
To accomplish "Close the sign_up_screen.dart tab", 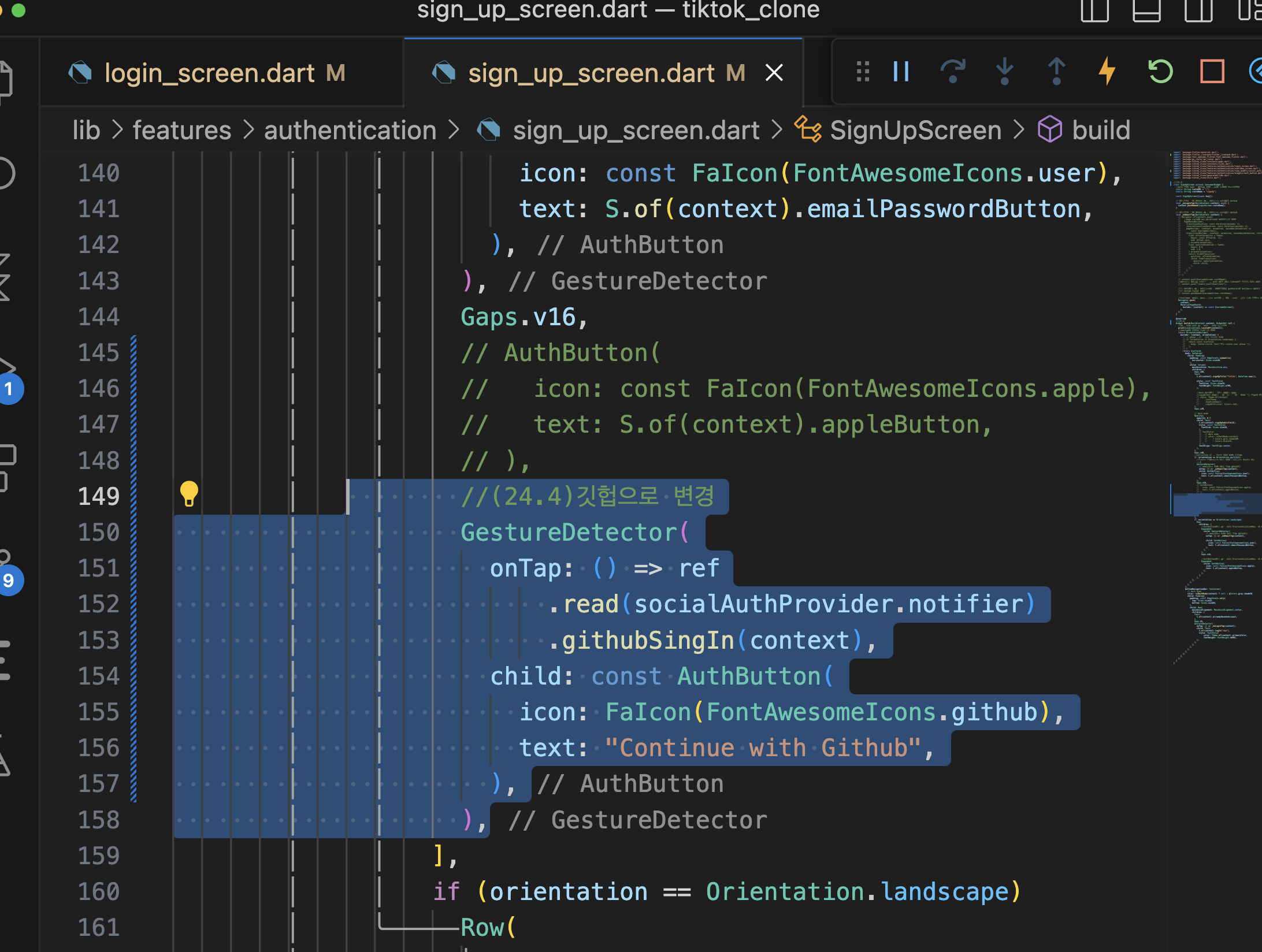I will click(x=774, y=73).
